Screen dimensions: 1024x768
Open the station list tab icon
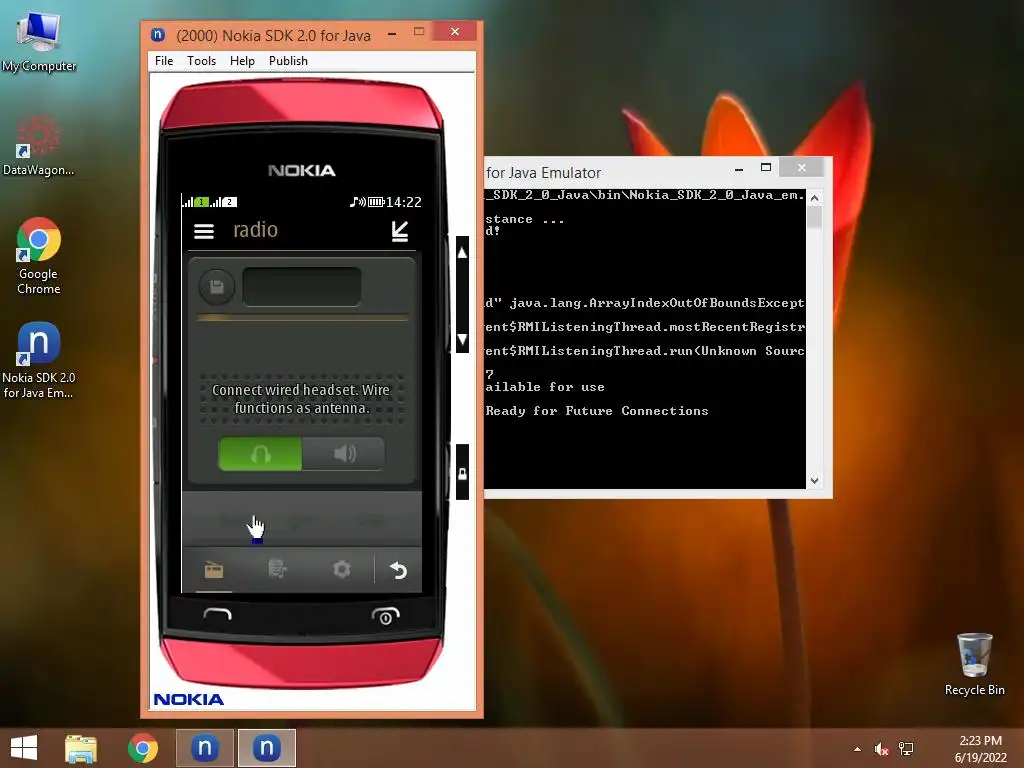pos(278,569)
